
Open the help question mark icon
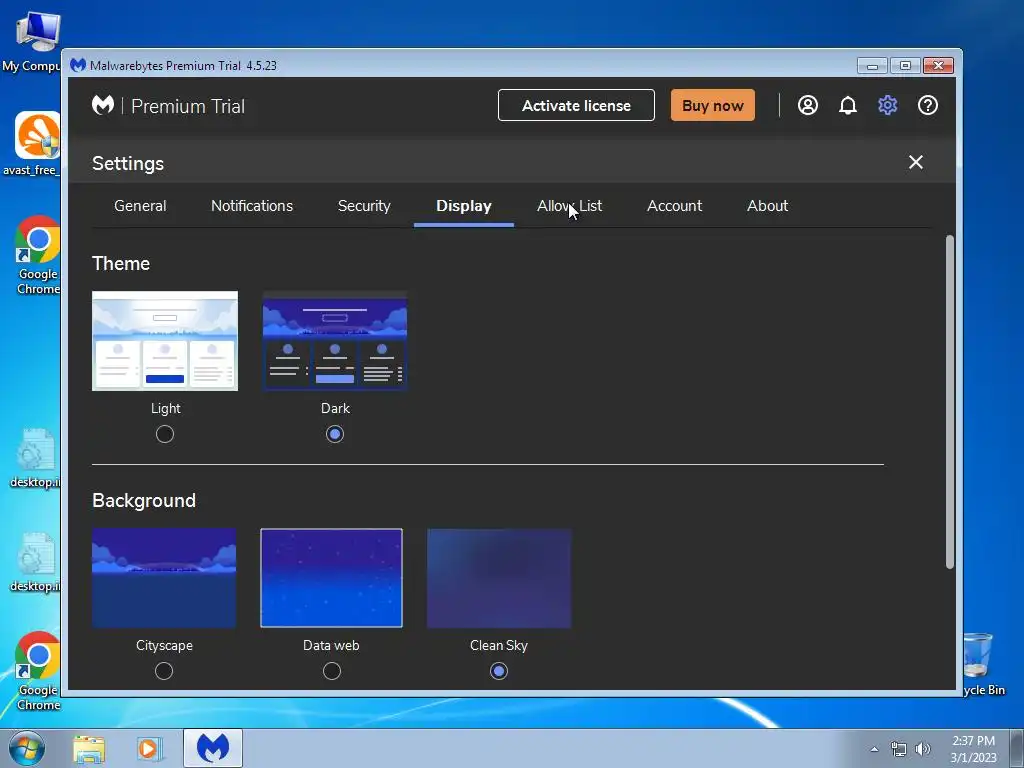pyautogui.click(x=927, y=105)
